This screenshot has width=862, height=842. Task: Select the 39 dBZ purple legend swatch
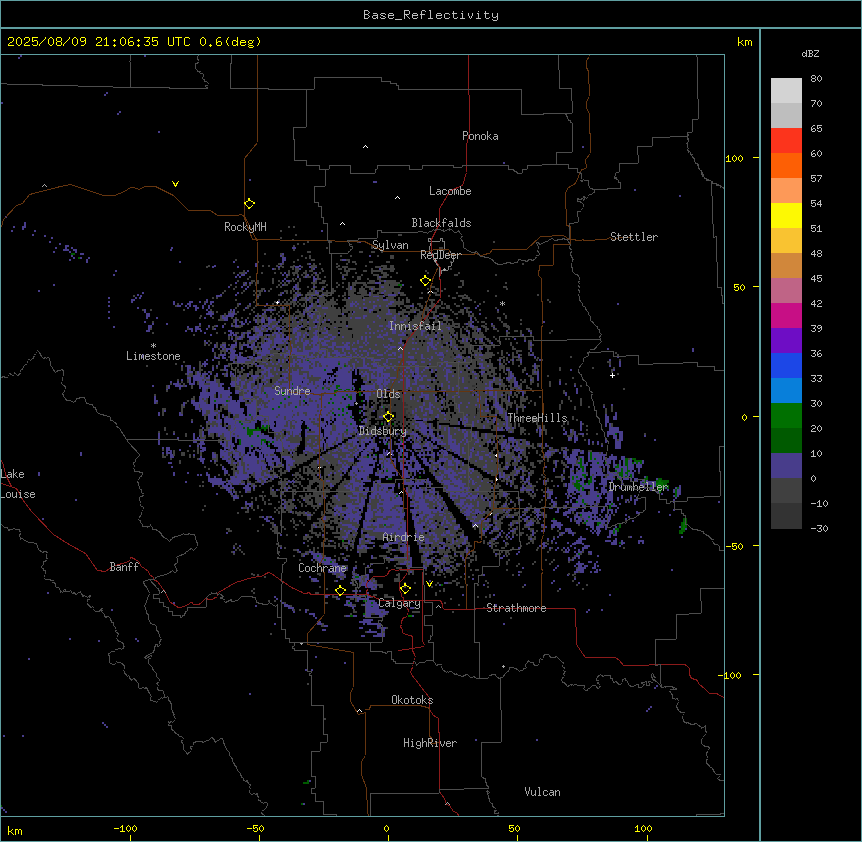click(x=786, y=341)
